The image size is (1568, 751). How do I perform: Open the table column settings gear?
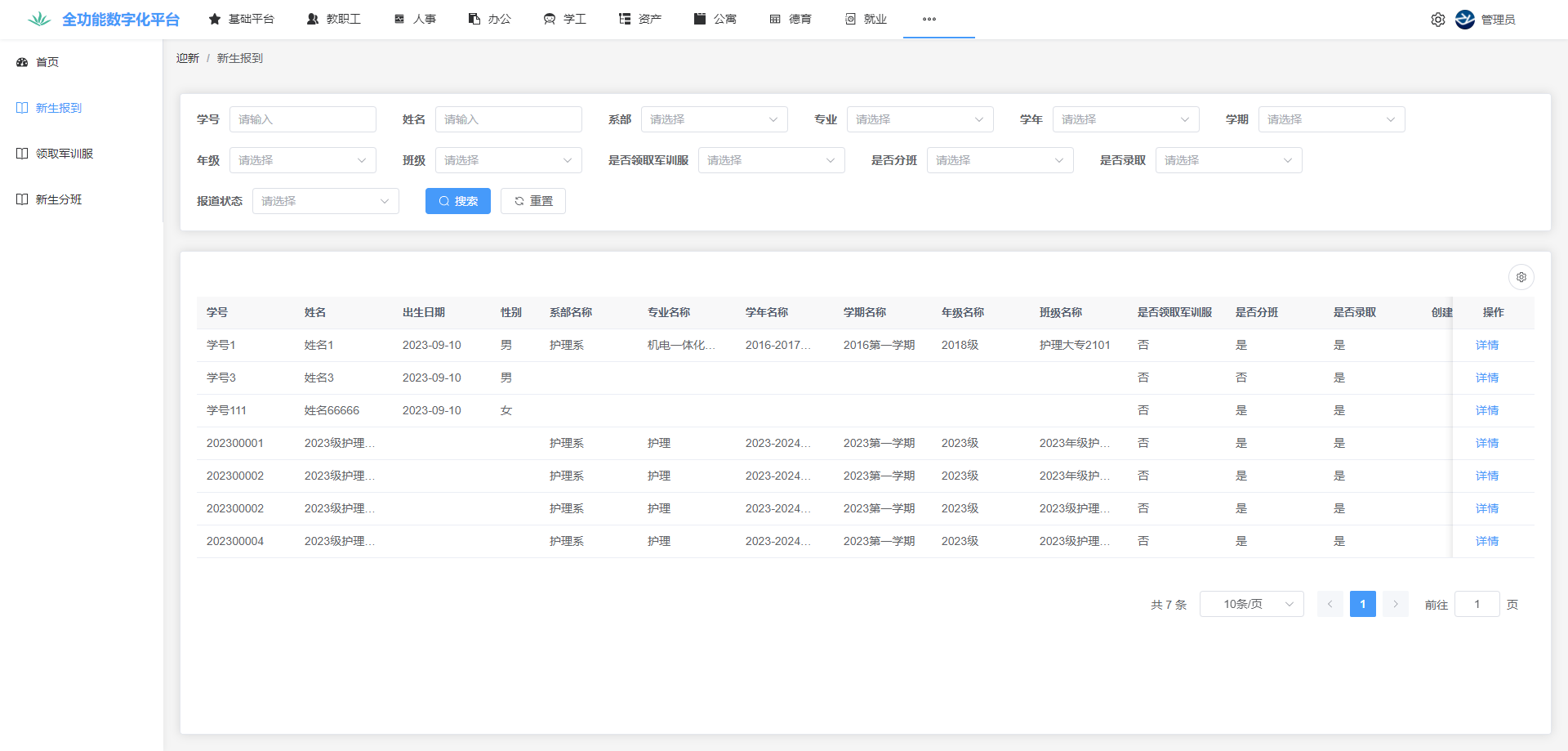1521,277
